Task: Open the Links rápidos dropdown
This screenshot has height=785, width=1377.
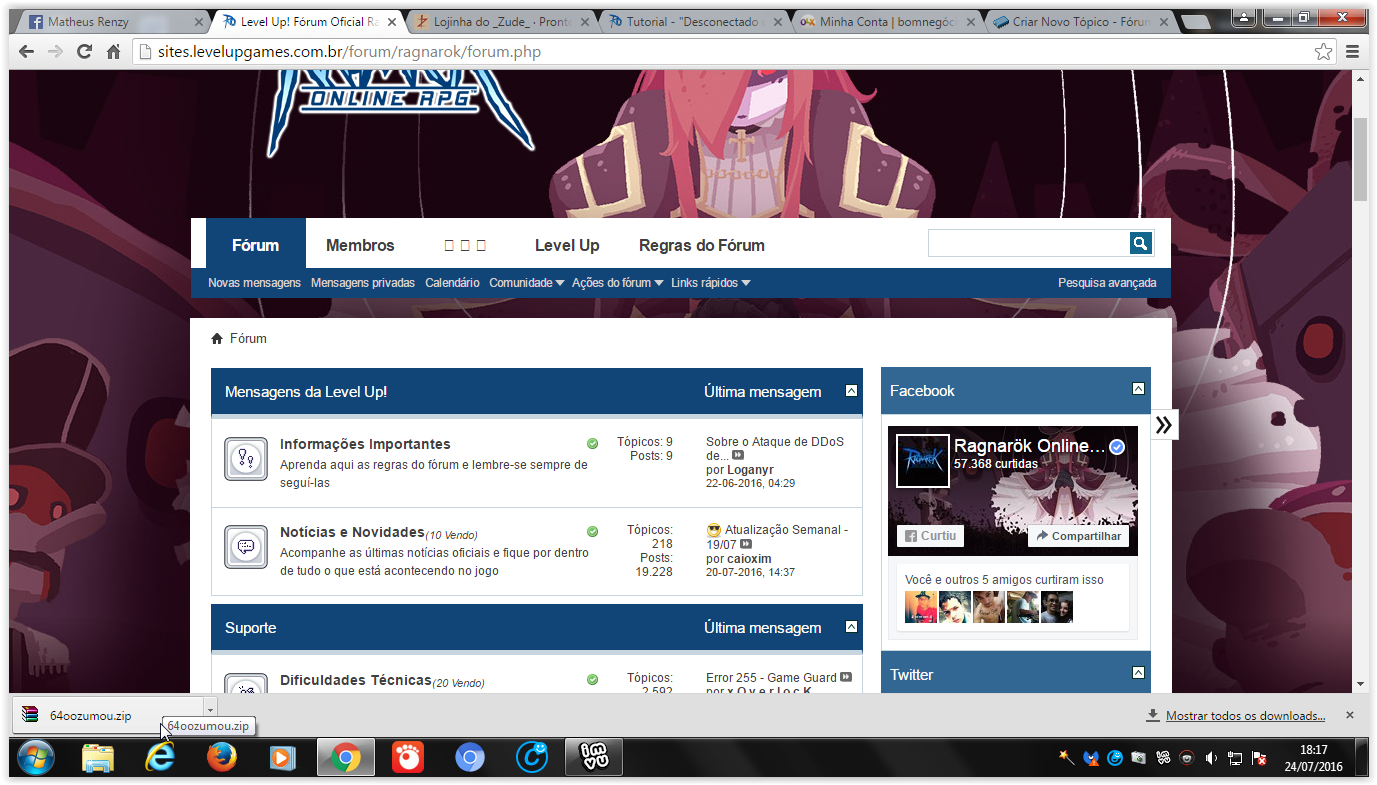Action: (x=711, y=283)
